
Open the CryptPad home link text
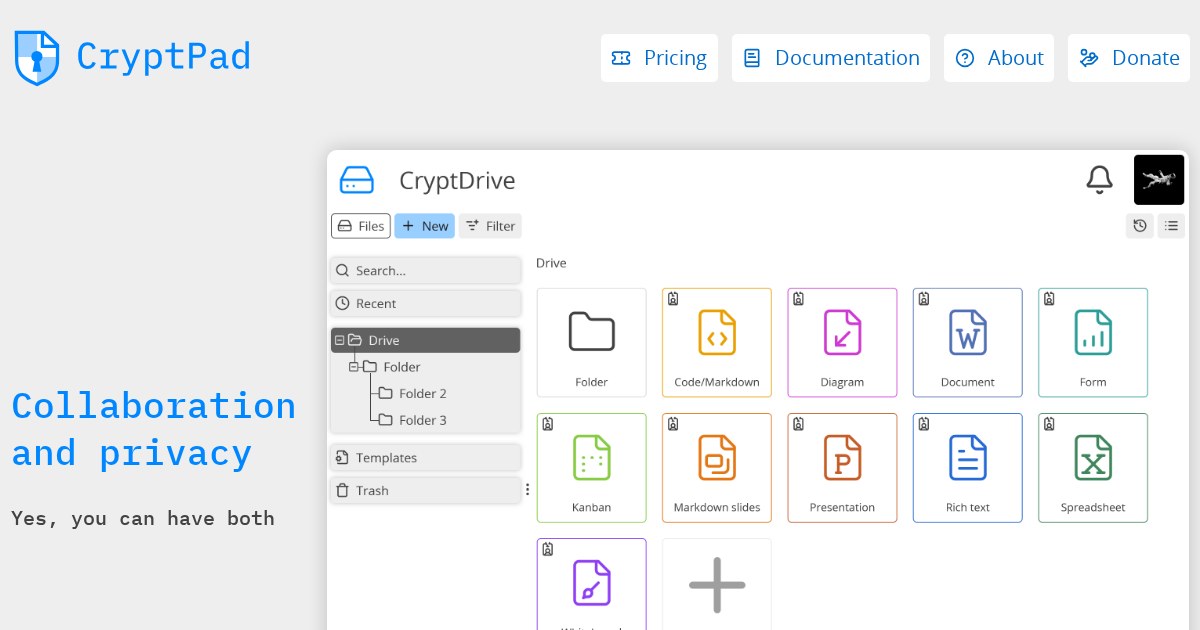pos(163,57)
